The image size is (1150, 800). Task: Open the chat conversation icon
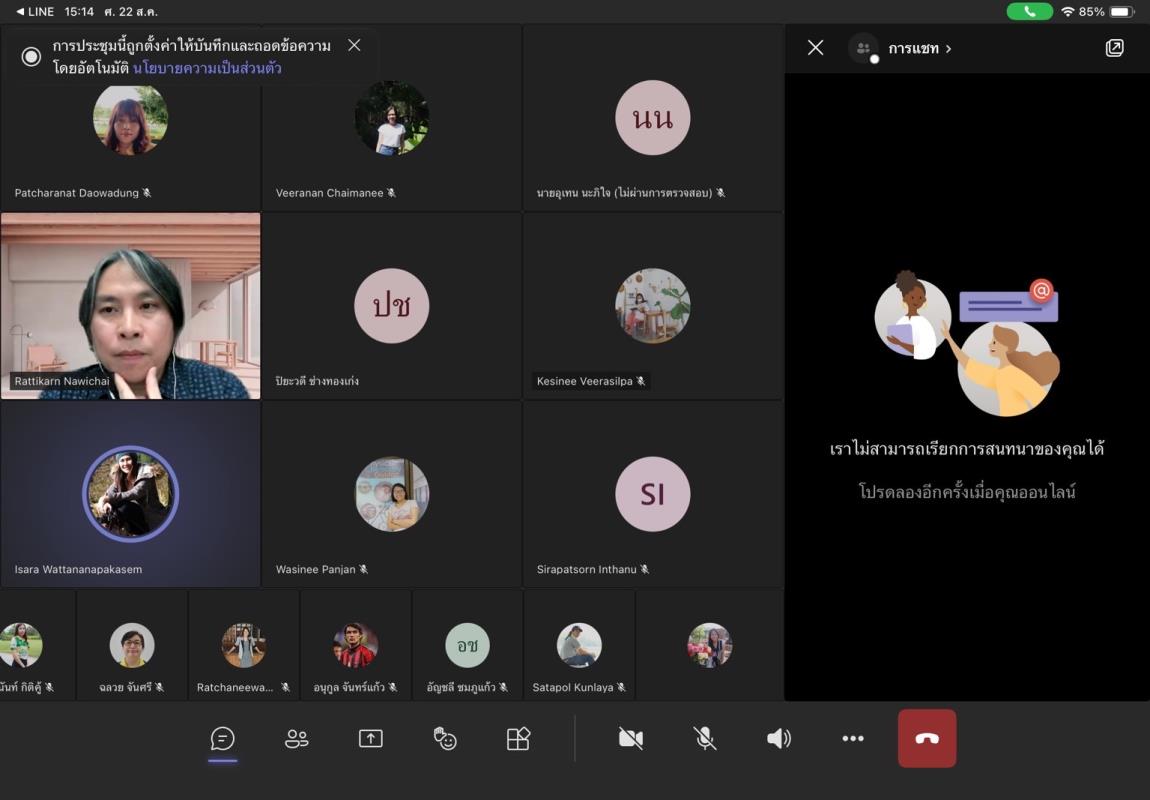pyautogui.click(x=223, y=739)
